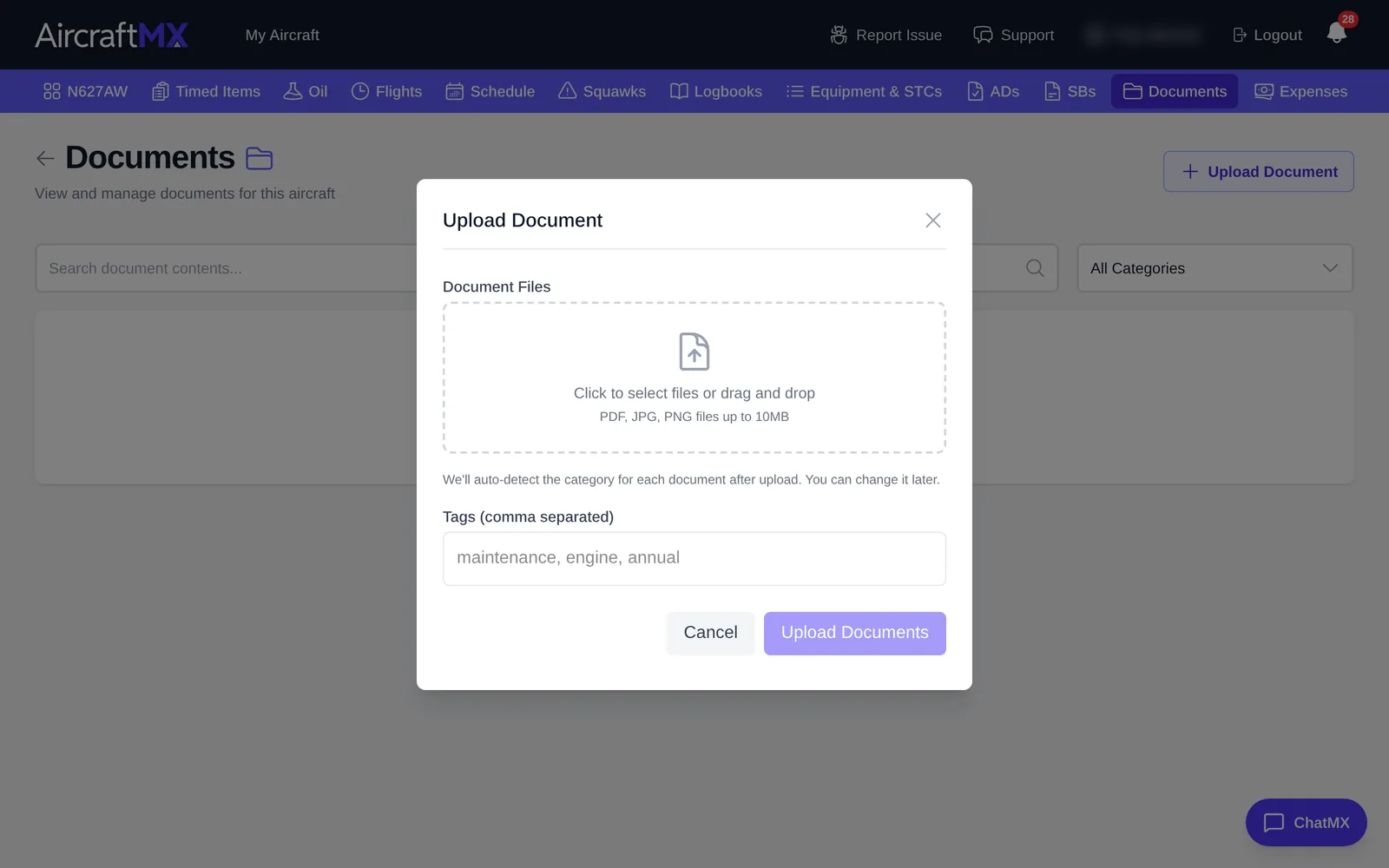This screenshot has width=1389, height=868.
Task: Click folder icon beside Documents heading
Action: pos(260,158)
